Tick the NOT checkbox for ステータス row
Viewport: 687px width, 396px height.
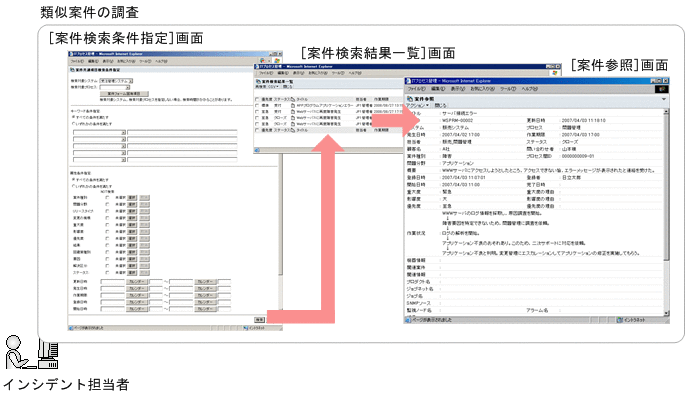tap(107, 272)
